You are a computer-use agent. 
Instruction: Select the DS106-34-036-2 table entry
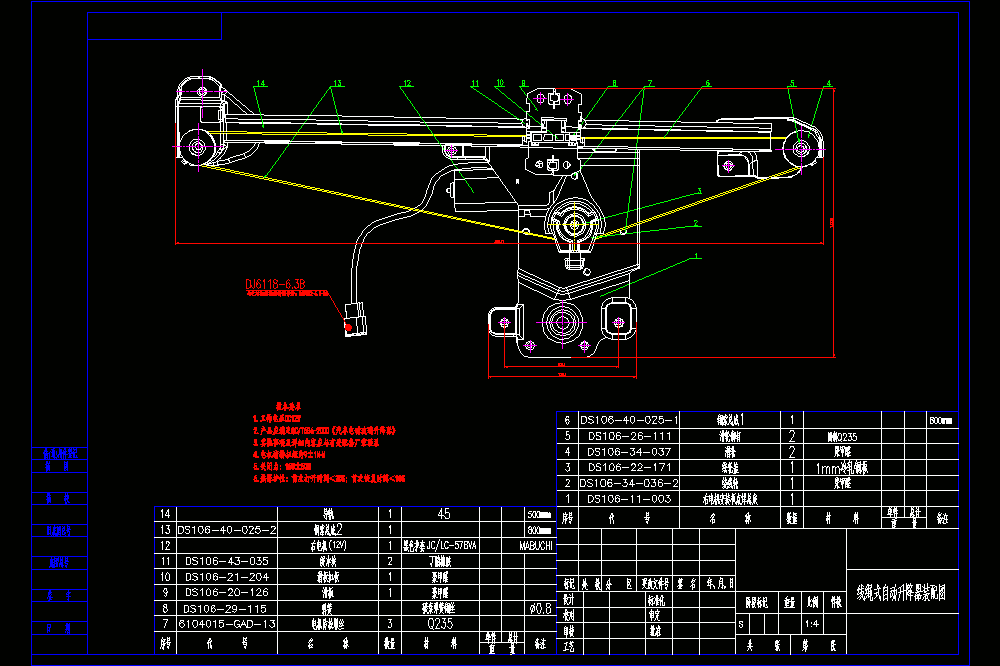(x=629, y=484)
